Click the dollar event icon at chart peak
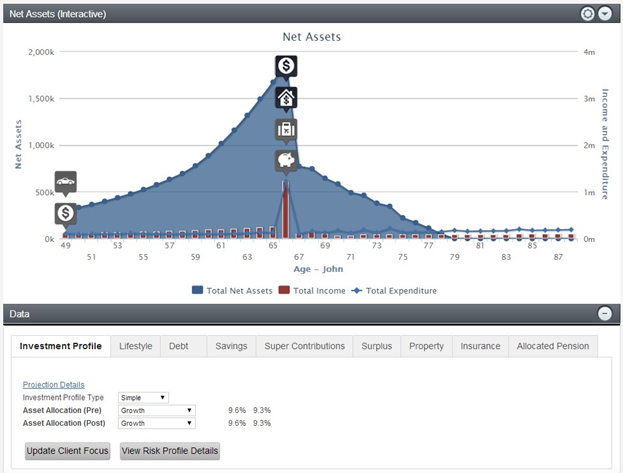This screenshot has height=473, width=623. pos(286,66)
